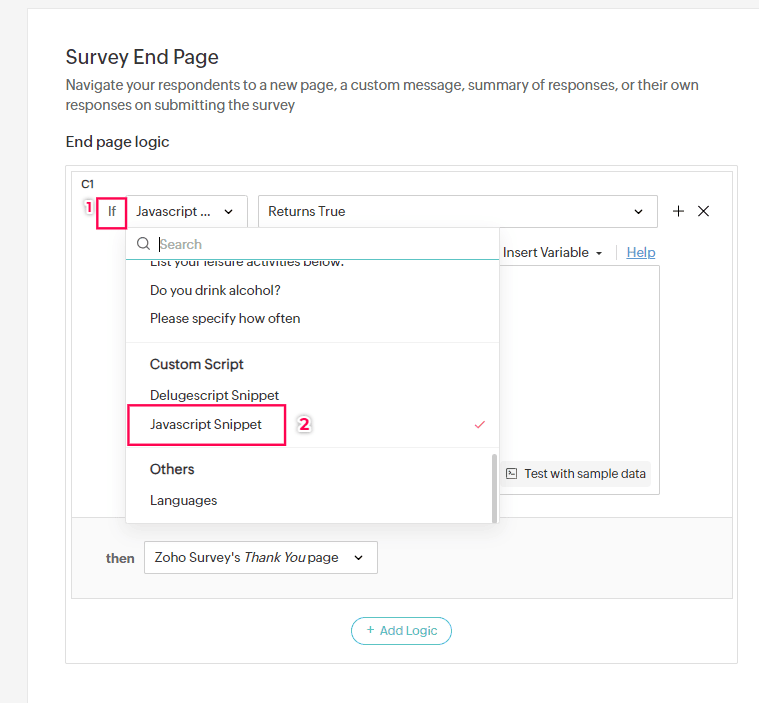Click the plus icon to add condition
This screenshot has height=703, width=759.
[x=678, y=211]
